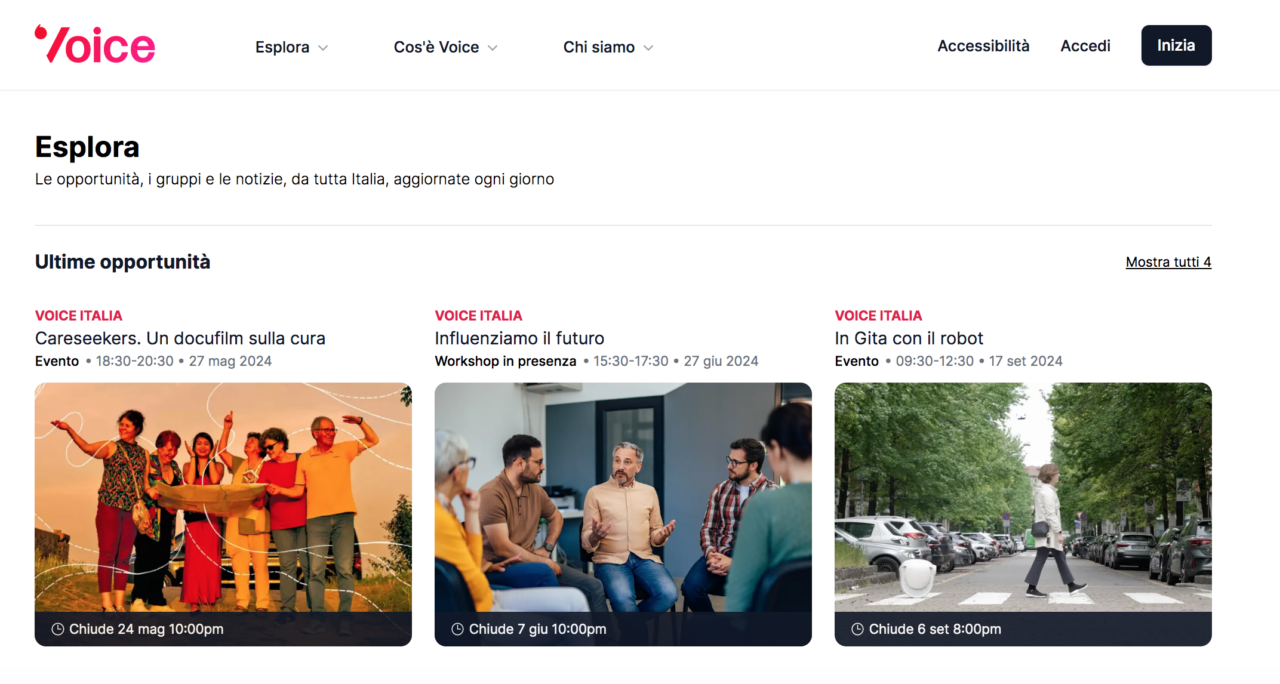Click the robot crosswalk street photo
This screenshot has width=1280, height=684.
coord(1023,497)
